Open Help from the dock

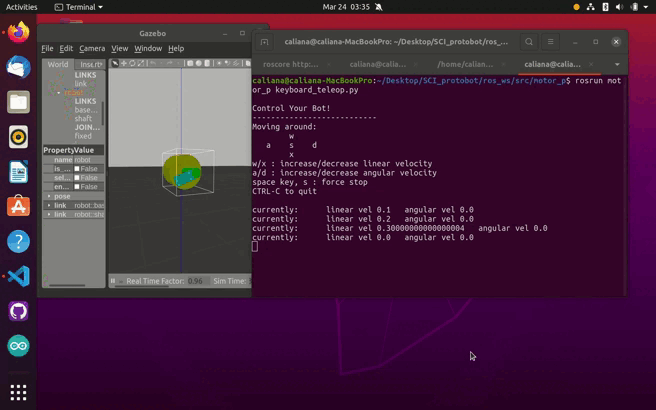tap(18, 241)
